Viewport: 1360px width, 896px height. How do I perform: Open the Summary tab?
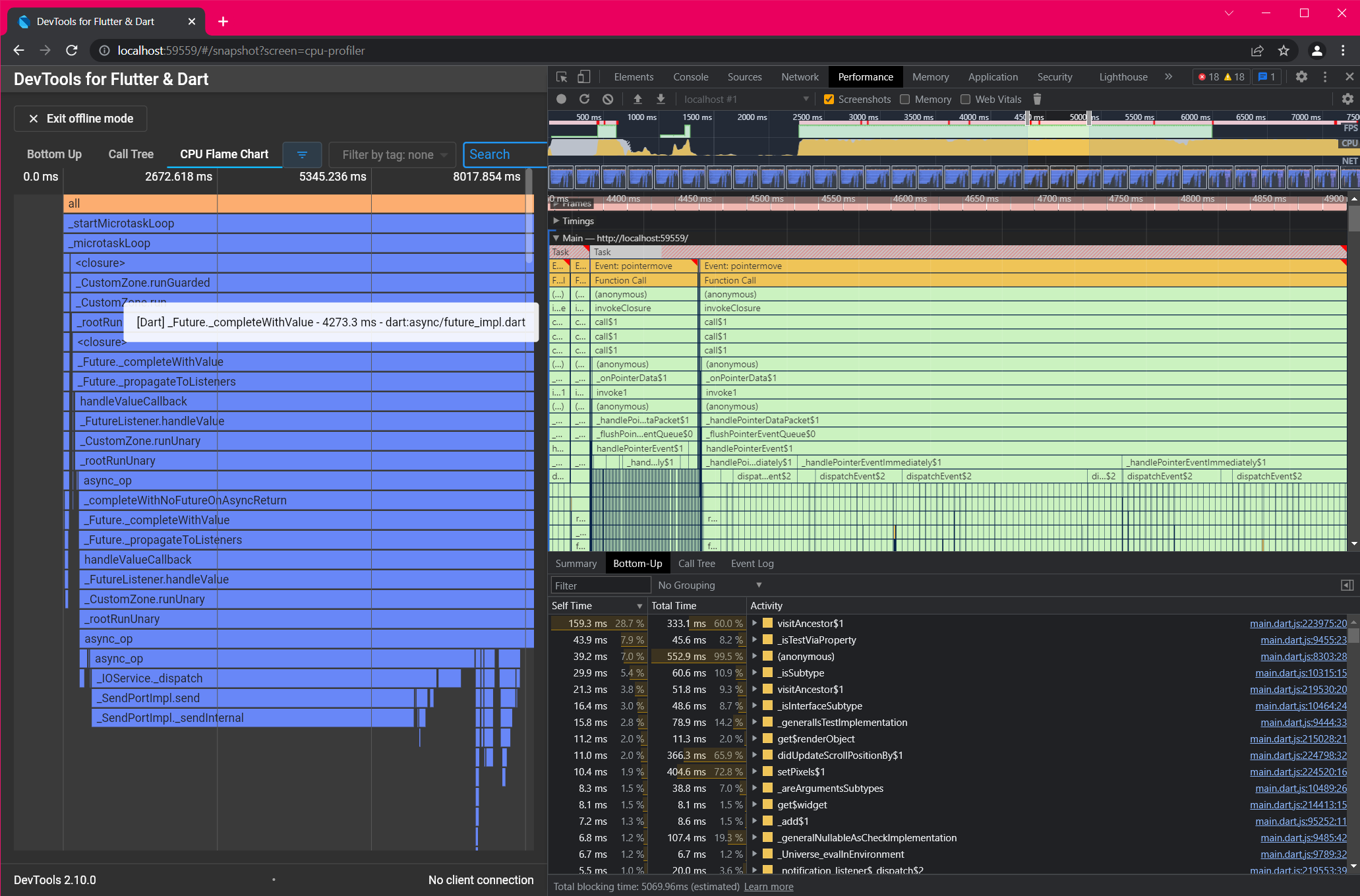pyautogui.click(x=576, y=564)
